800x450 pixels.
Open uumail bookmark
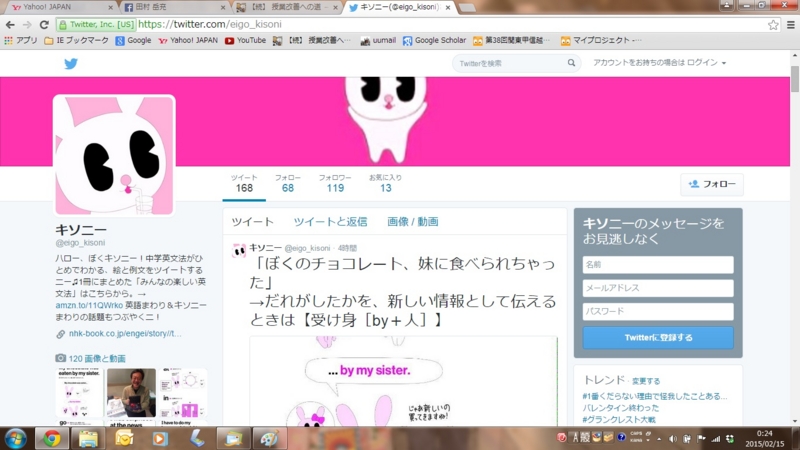(x=378, y=40)
